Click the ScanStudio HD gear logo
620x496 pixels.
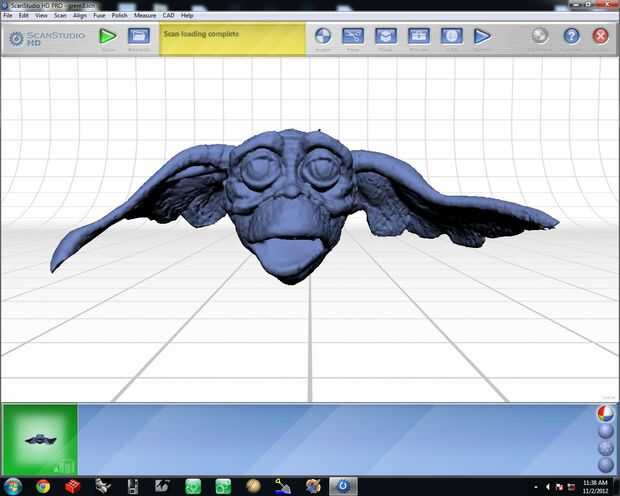coord(16,39)
